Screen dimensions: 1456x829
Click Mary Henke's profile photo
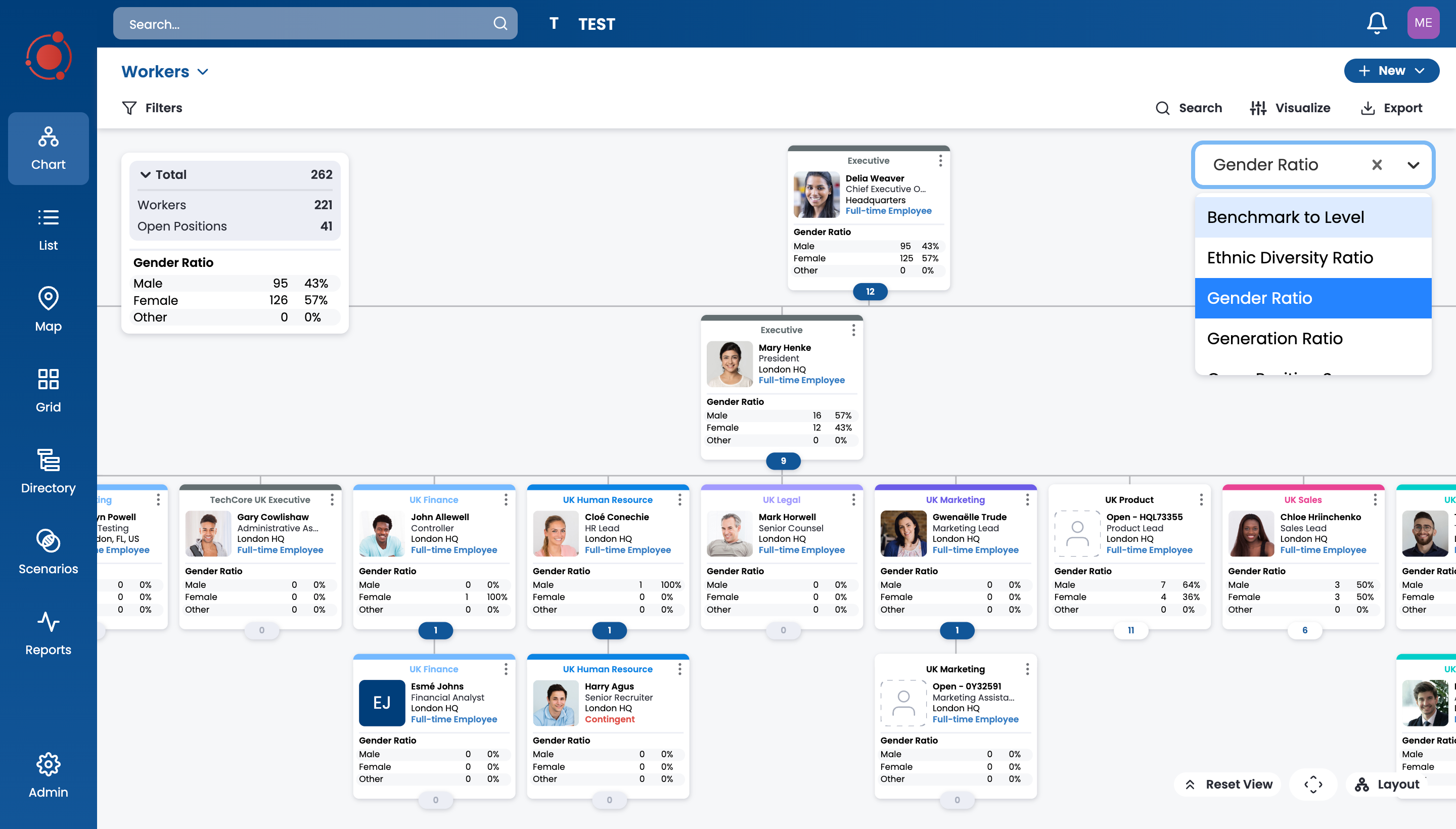pyautogui.click(x=729, y=364)
